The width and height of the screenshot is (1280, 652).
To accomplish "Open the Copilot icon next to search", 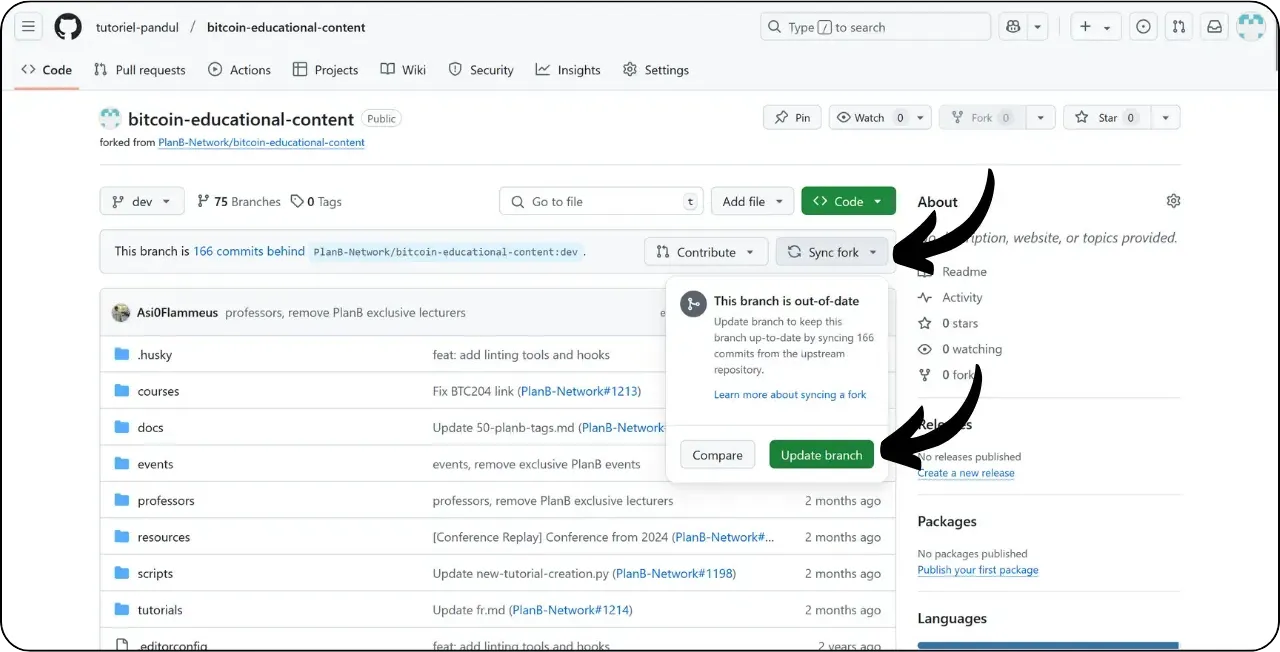I will click(1015, 26).
